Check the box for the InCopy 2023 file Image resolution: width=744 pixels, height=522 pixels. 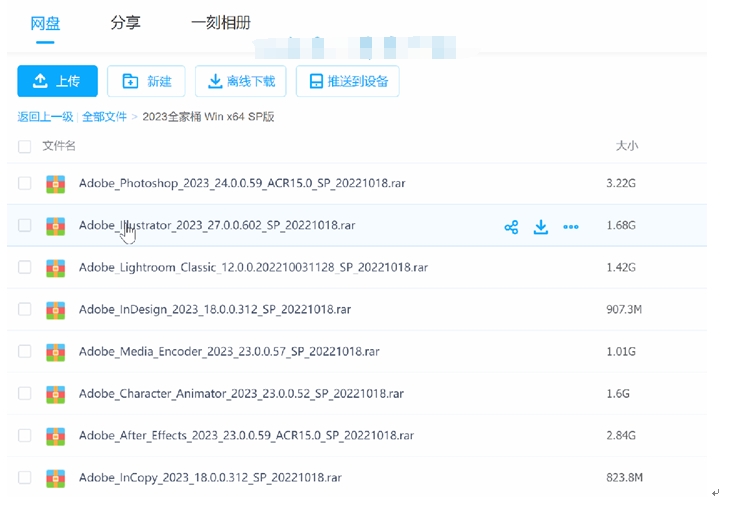pyautogui.click(x=25, y=477)
